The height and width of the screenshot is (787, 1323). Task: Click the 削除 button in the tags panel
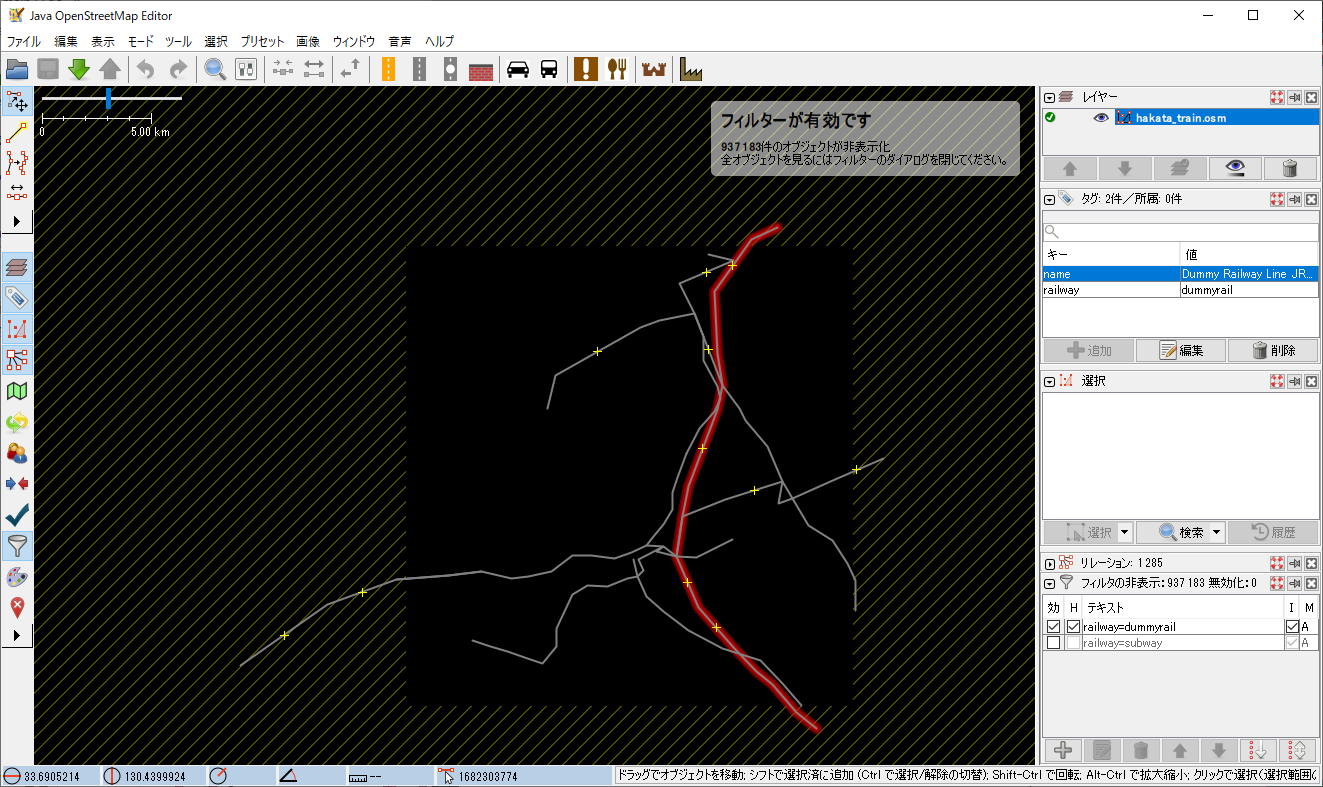1272,351
